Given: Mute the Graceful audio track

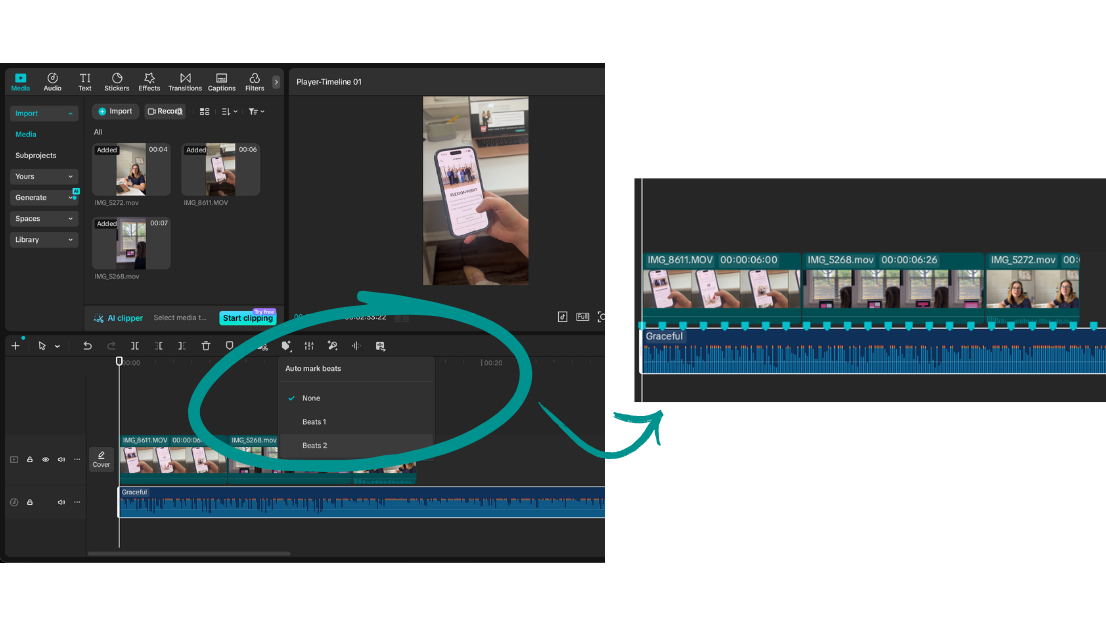Looking at the screenshot, I should click(x=61, y=502).
